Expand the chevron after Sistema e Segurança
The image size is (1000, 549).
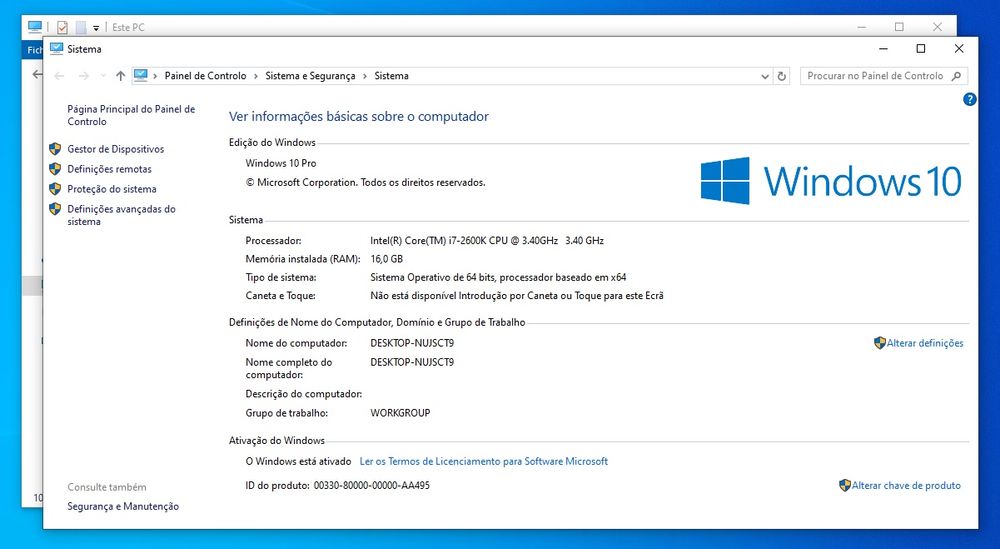(x=365, y=76)
